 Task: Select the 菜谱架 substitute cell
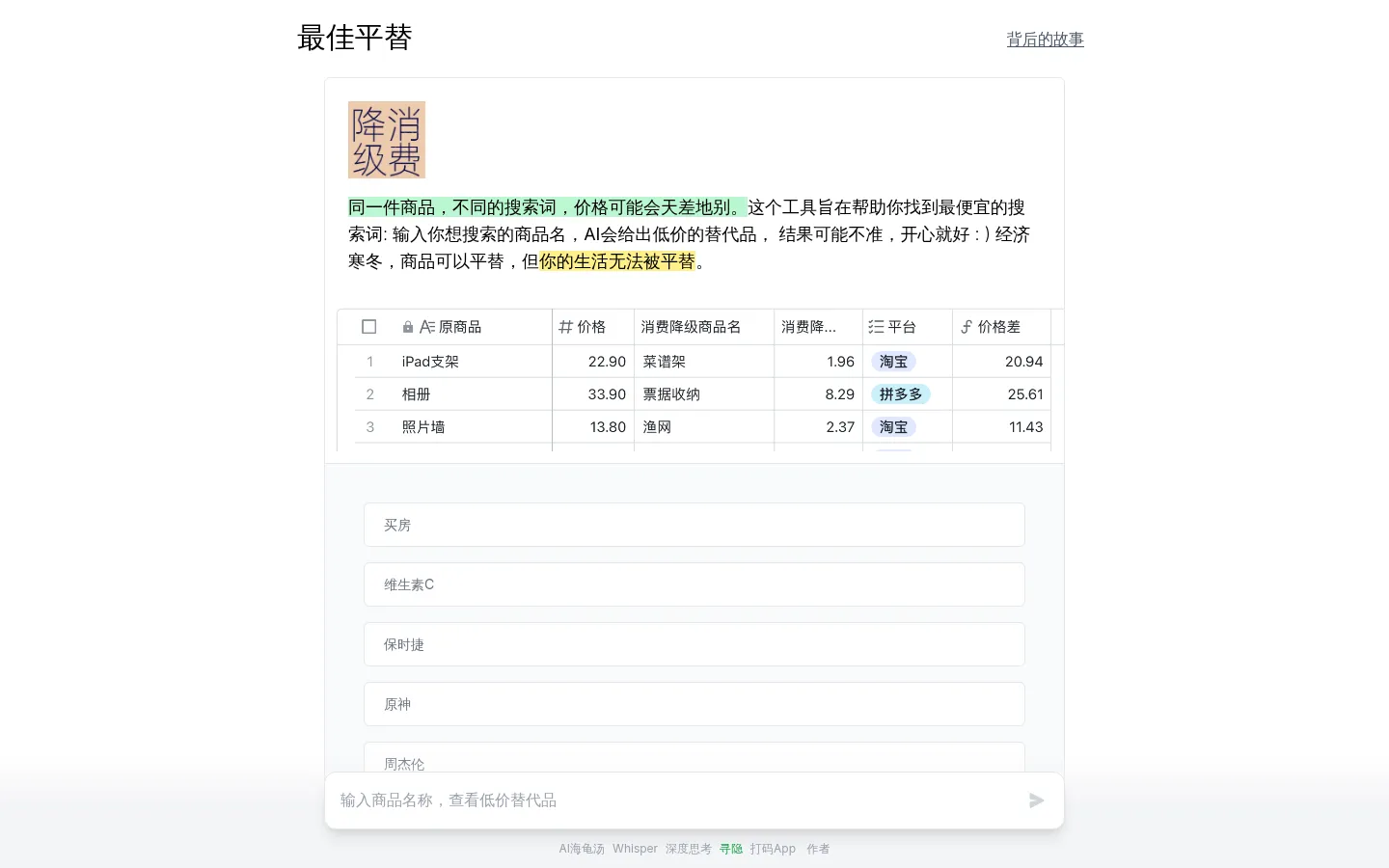pyautogui.click(x=704, y=362)
